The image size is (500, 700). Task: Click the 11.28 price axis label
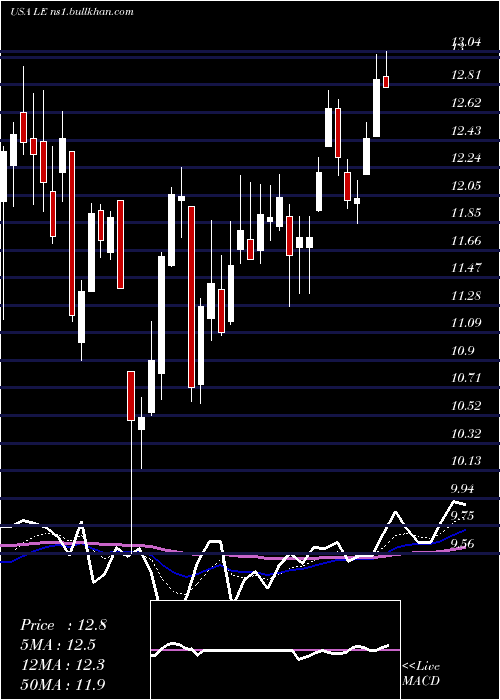tap(466, 296)
